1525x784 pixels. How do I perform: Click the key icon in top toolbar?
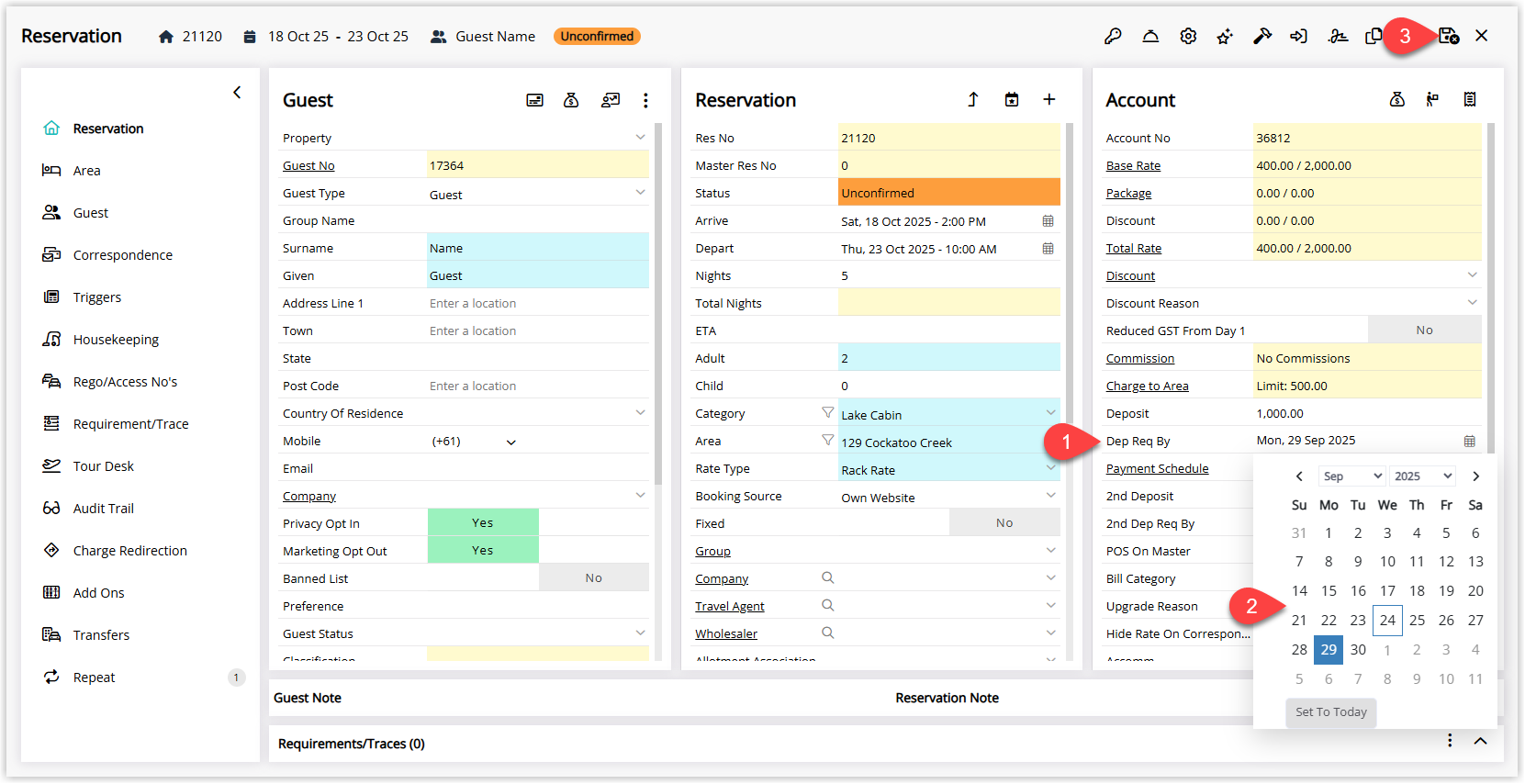1113,36
